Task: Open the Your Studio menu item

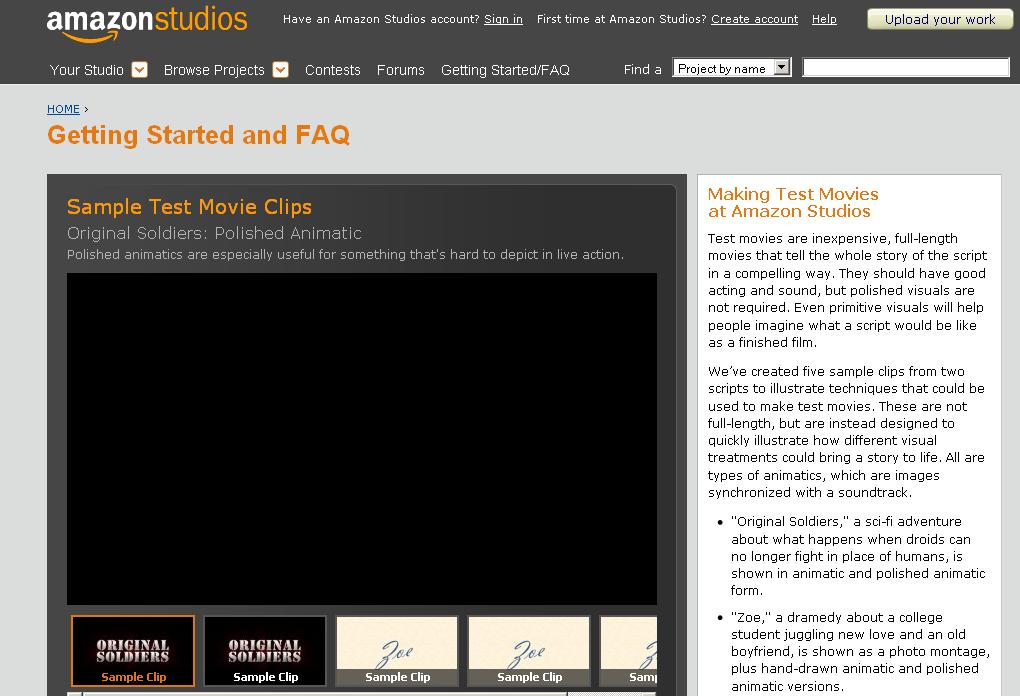Action: coord(87,70)
